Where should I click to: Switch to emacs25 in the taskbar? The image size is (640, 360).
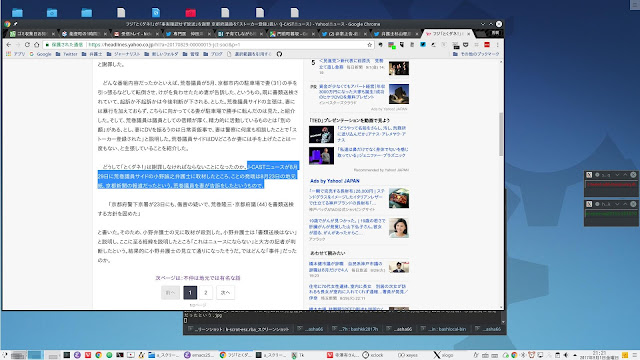pyautogui.click(x=199, y=355)
